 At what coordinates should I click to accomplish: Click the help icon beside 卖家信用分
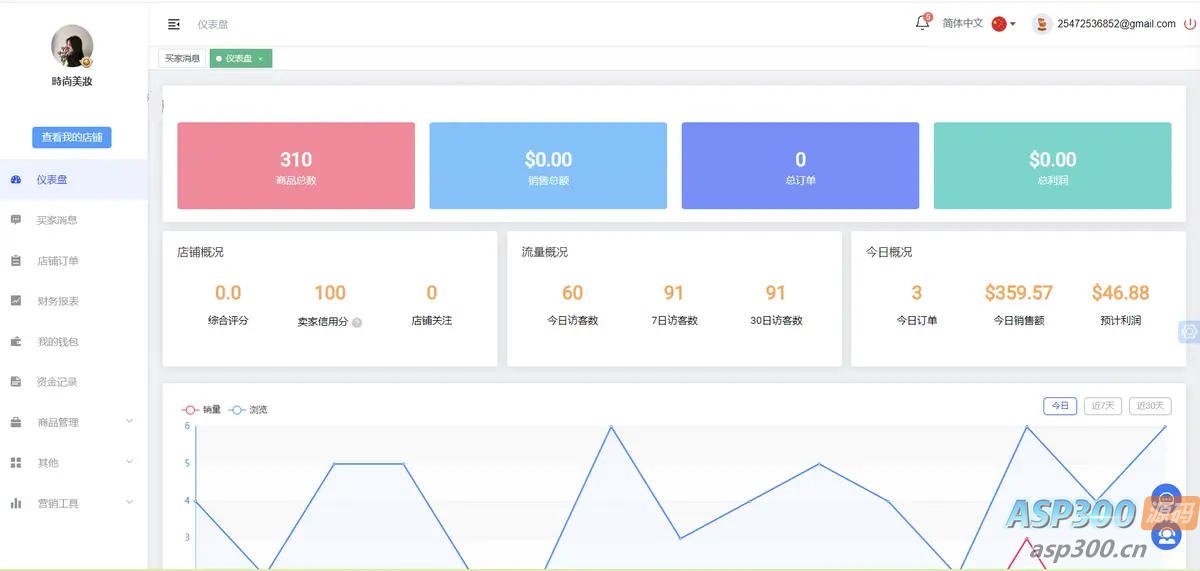[357, 322]
